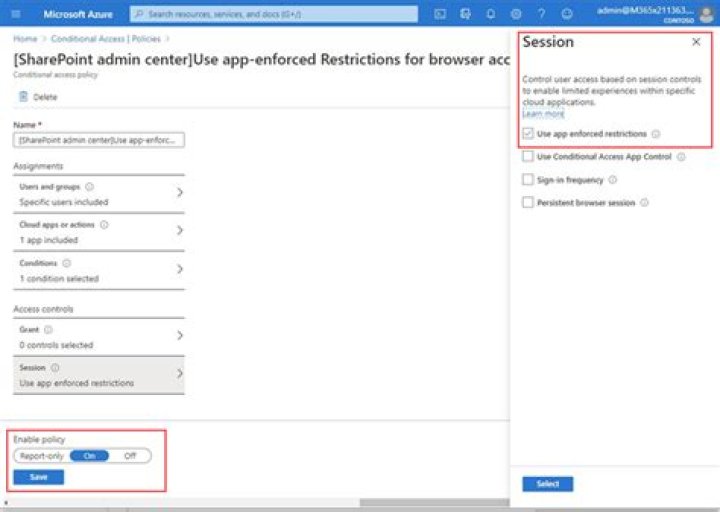
Task: Set Enable policy to Report-only
Action: point(42,456)
